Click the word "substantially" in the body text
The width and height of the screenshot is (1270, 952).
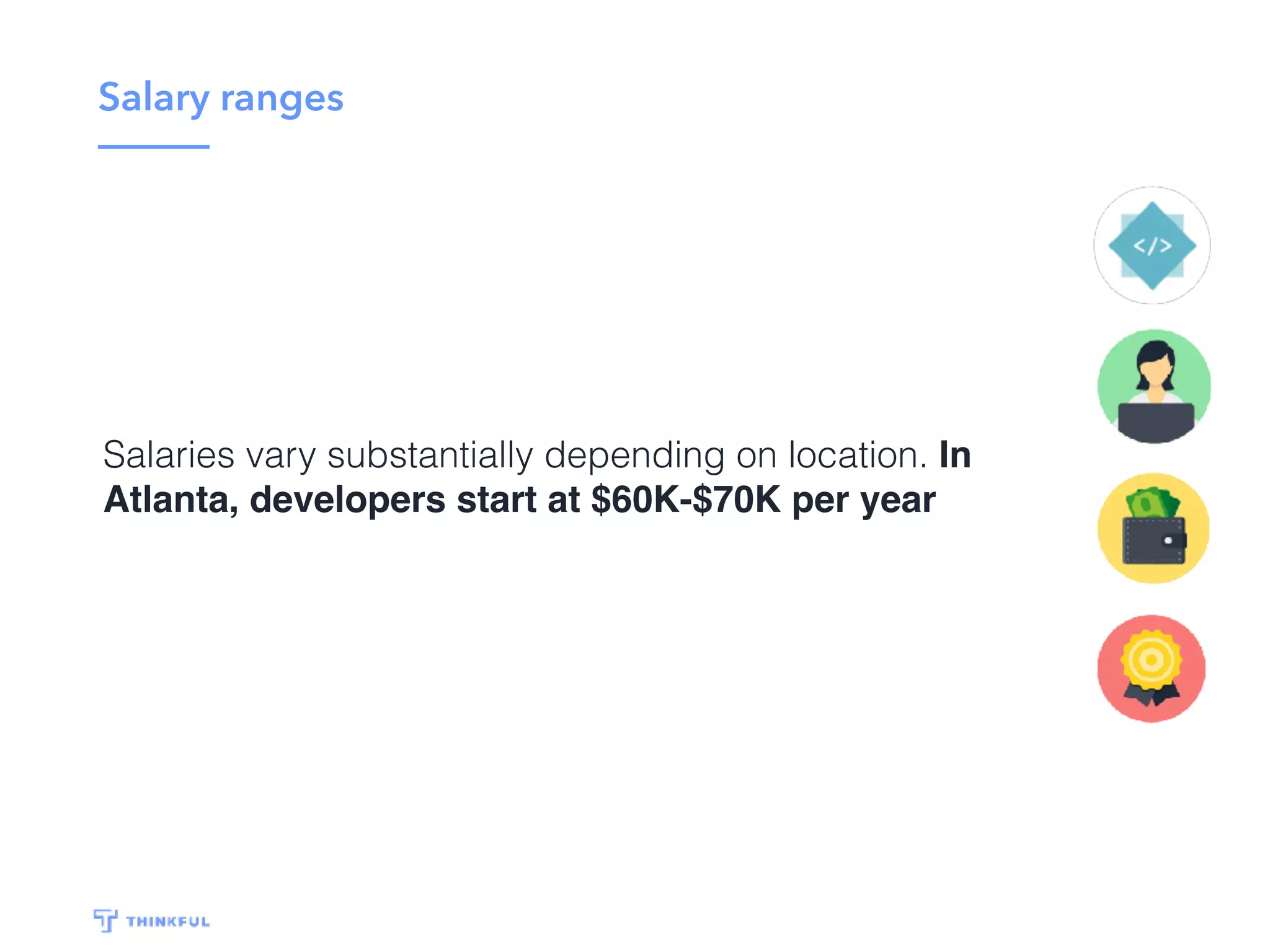(x=430, y=456)
